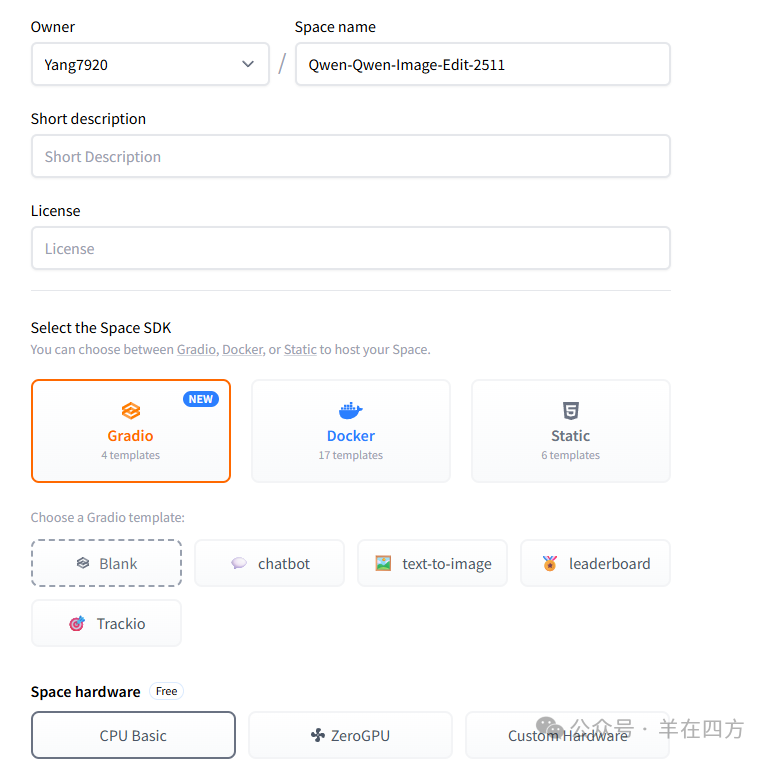Viewport: 769px width, 759px height.
Task: Click the Docker whale icon
Action: [350, 411]
